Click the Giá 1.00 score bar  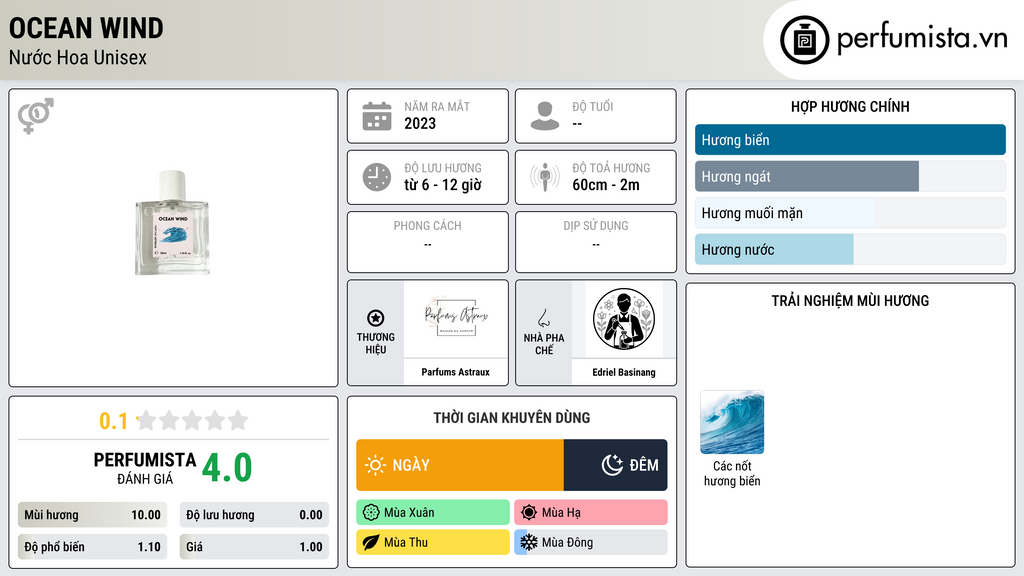tap(254, 547)
